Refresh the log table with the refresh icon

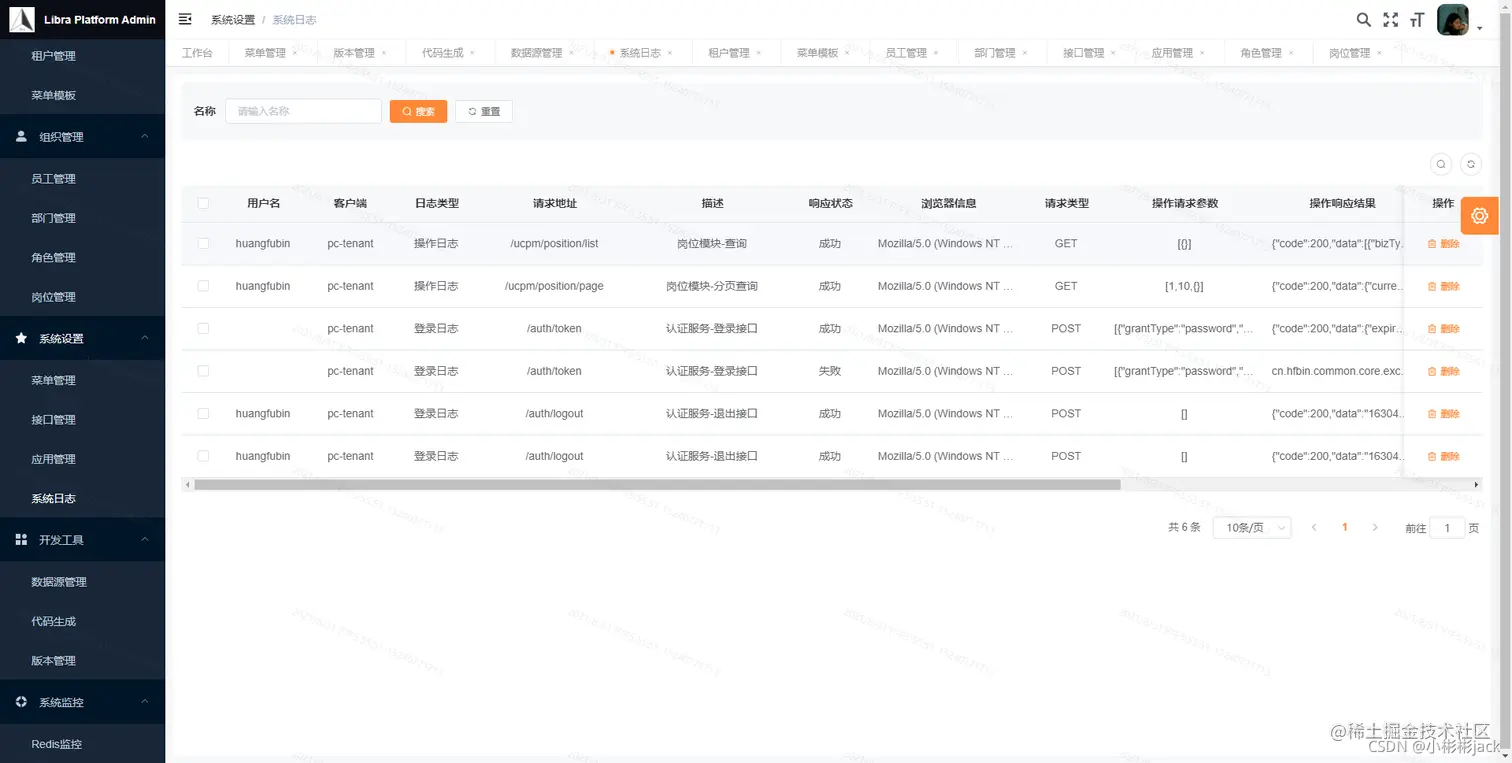coord(1470,163)
